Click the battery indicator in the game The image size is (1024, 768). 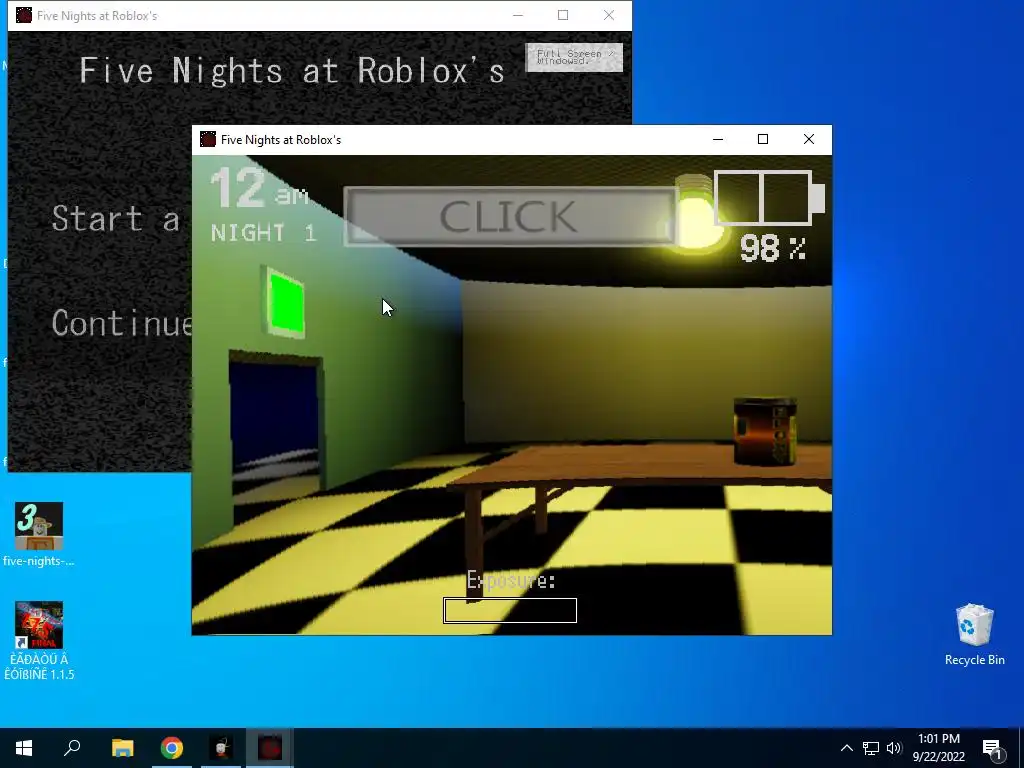(x=769, y=198)
